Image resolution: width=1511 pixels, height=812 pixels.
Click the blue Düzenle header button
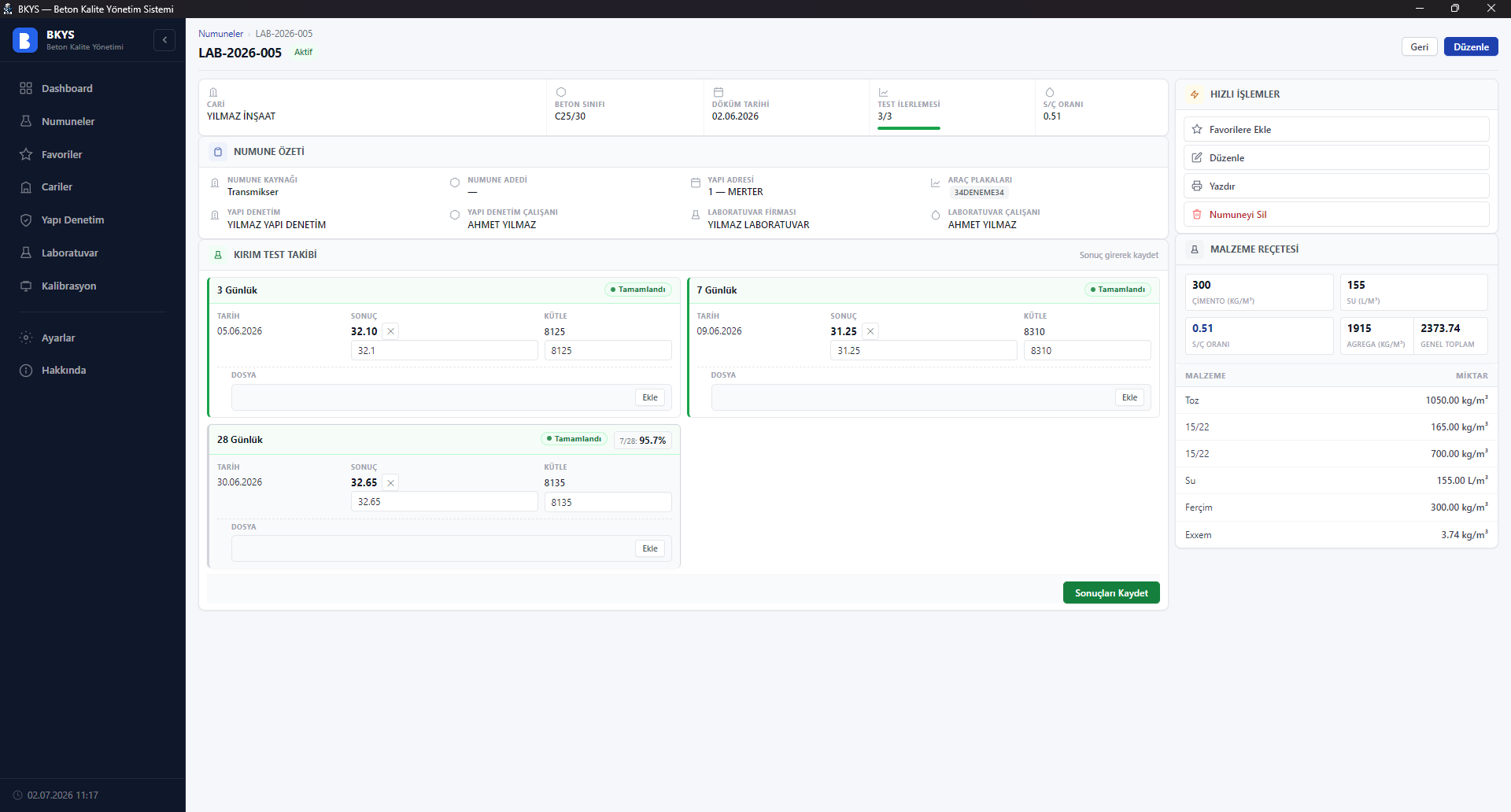(x=1471, y=46)
